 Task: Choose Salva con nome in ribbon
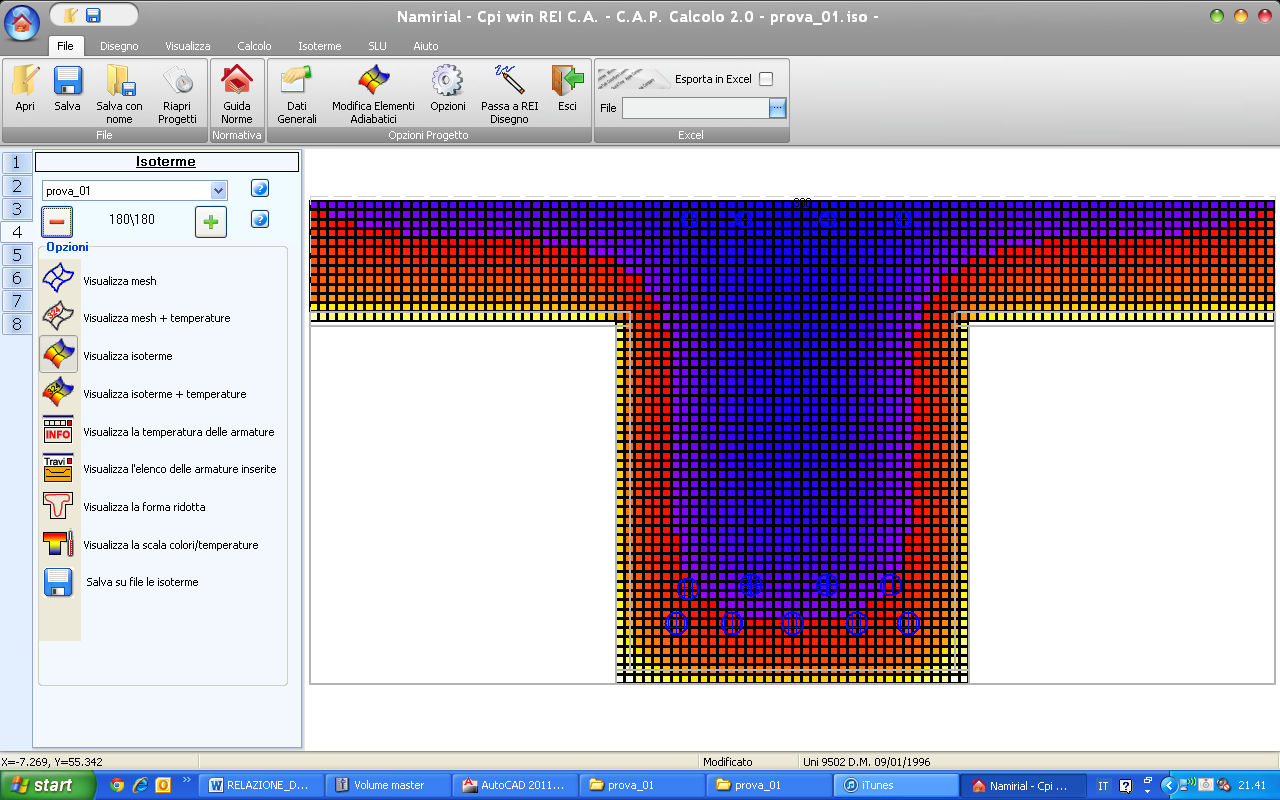pyautogui.click(x=120, y=94)
